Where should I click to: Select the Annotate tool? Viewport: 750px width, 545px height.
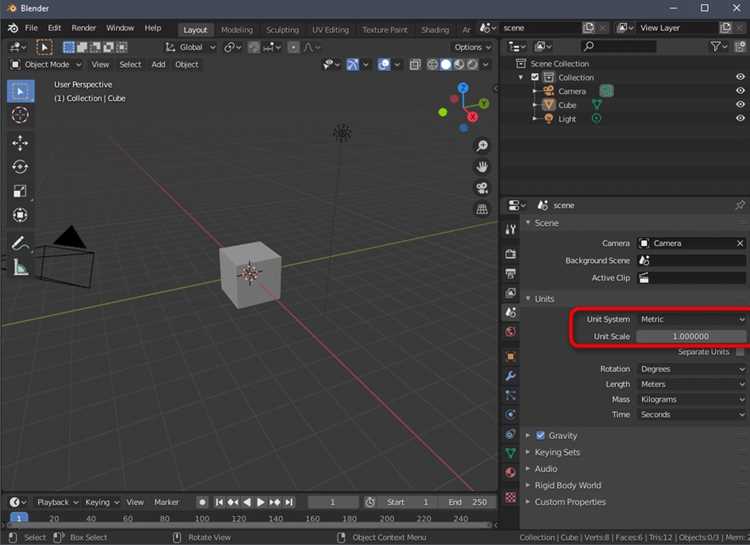[x=20, y=243]
